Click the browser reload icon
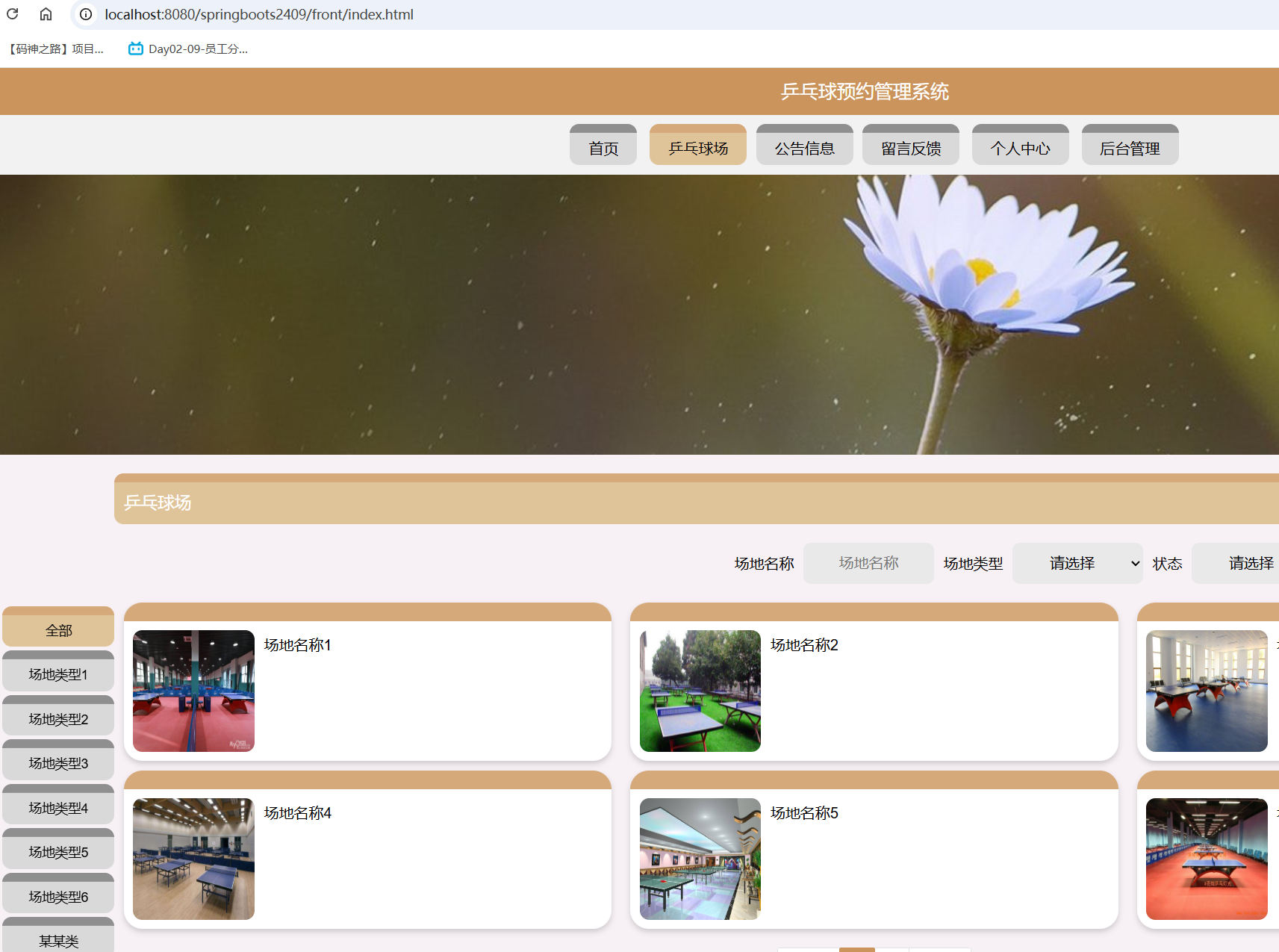 coord(13,14)
